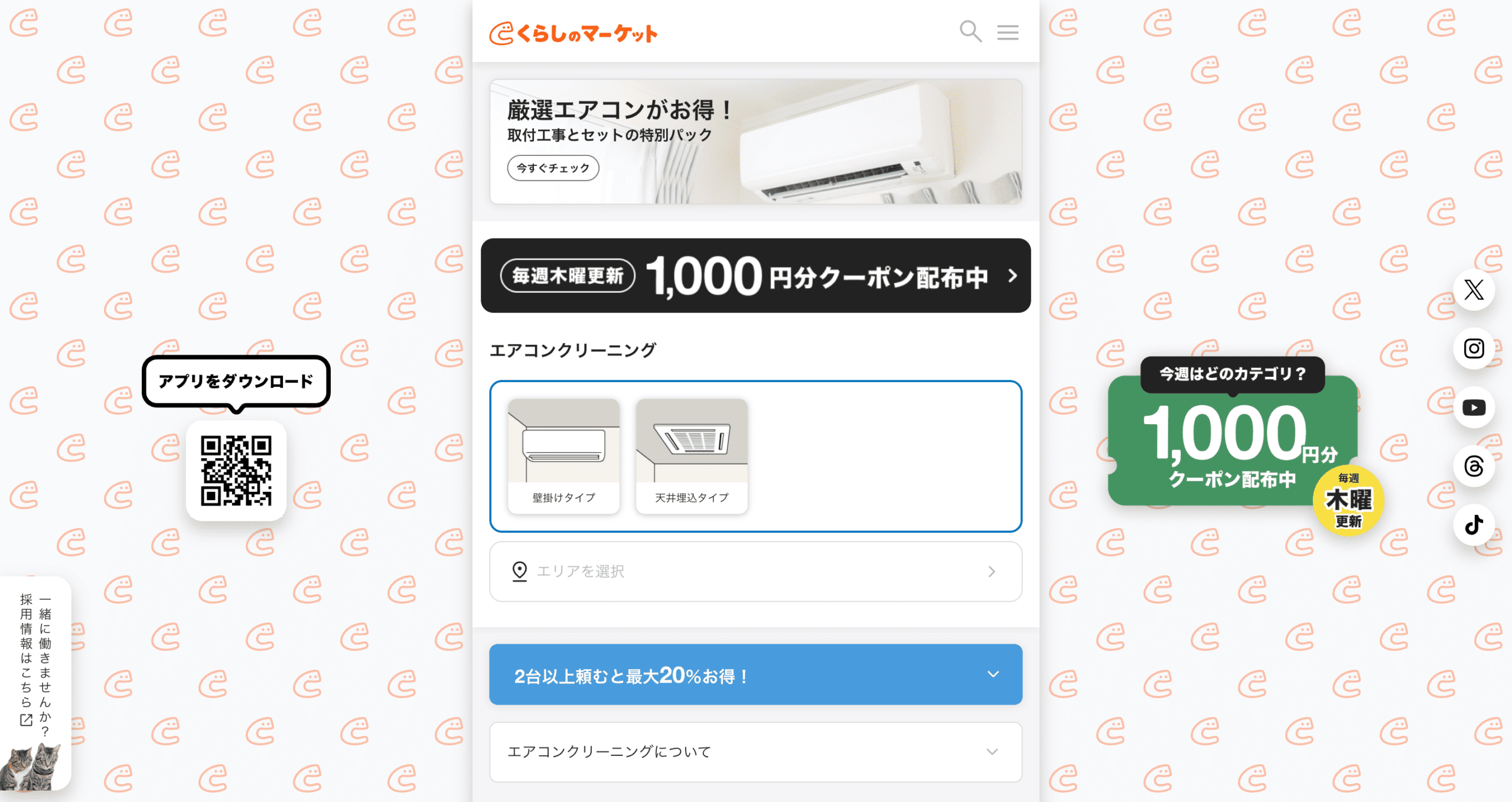Select the 天井埋込タイプ air conditioner option
This screenshot has height=802, width=1512.
pos(691,455)
